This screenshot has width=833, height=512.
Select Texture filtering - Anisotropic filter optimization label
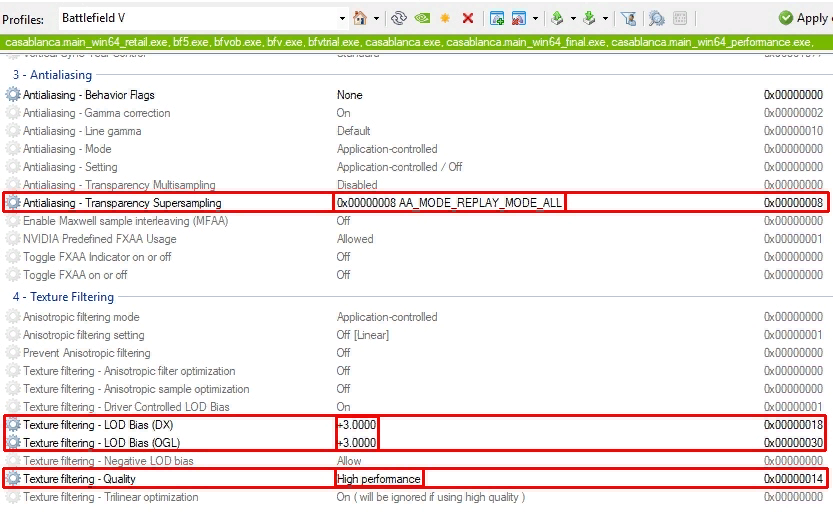point(129,371)
